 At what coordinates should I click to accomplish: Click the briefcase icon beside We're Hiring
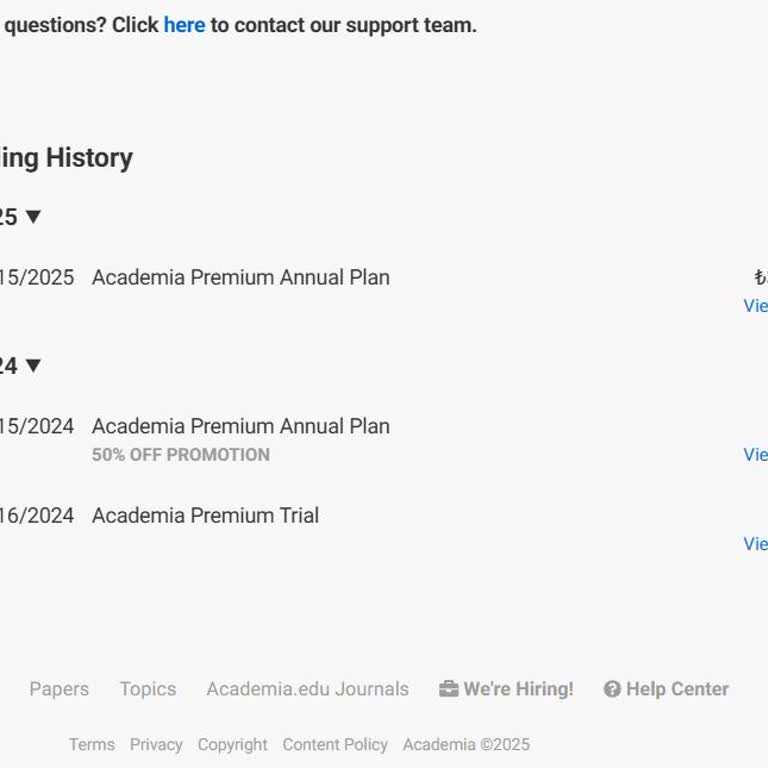[448, 689]
